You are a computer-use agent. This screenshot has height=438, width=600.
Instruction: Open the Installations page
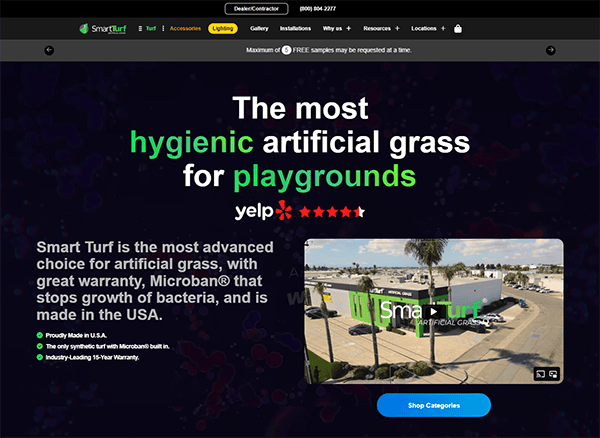295,29
